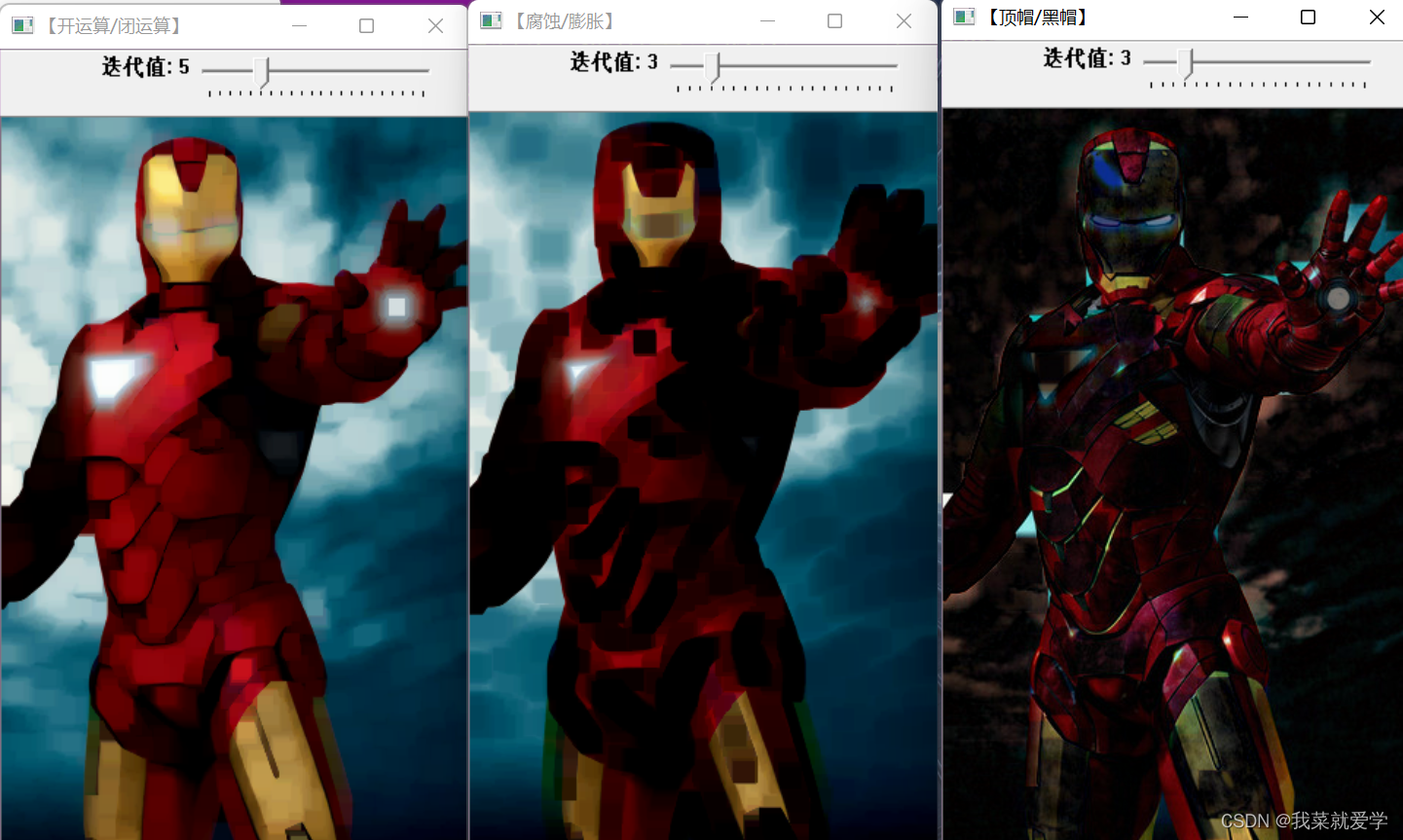Click the 【开运算/闭运算】 window title text
Viewport: 1403px width, 840px height.
(x=114, y=25)
